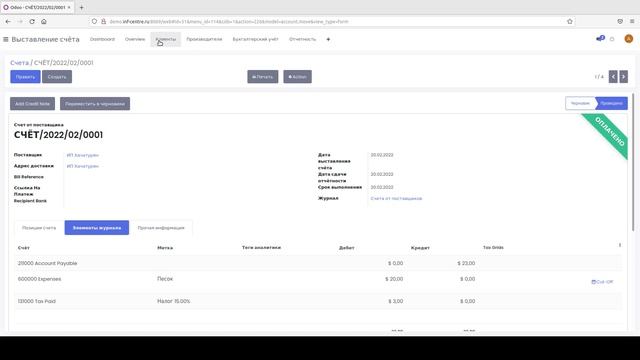Go back with browser back arrow

[x=8, y=21]
